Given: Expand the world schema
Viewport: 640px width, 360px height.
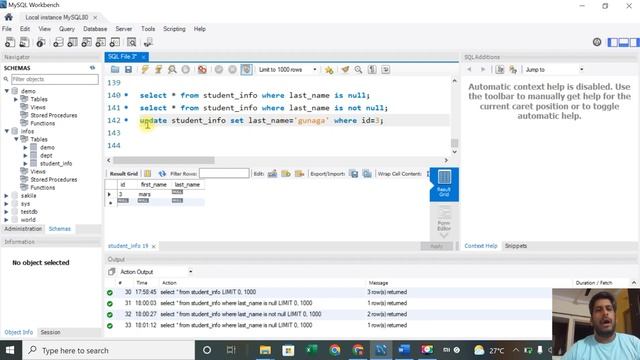Looking at the screenshot, I should tap(7, 220).
